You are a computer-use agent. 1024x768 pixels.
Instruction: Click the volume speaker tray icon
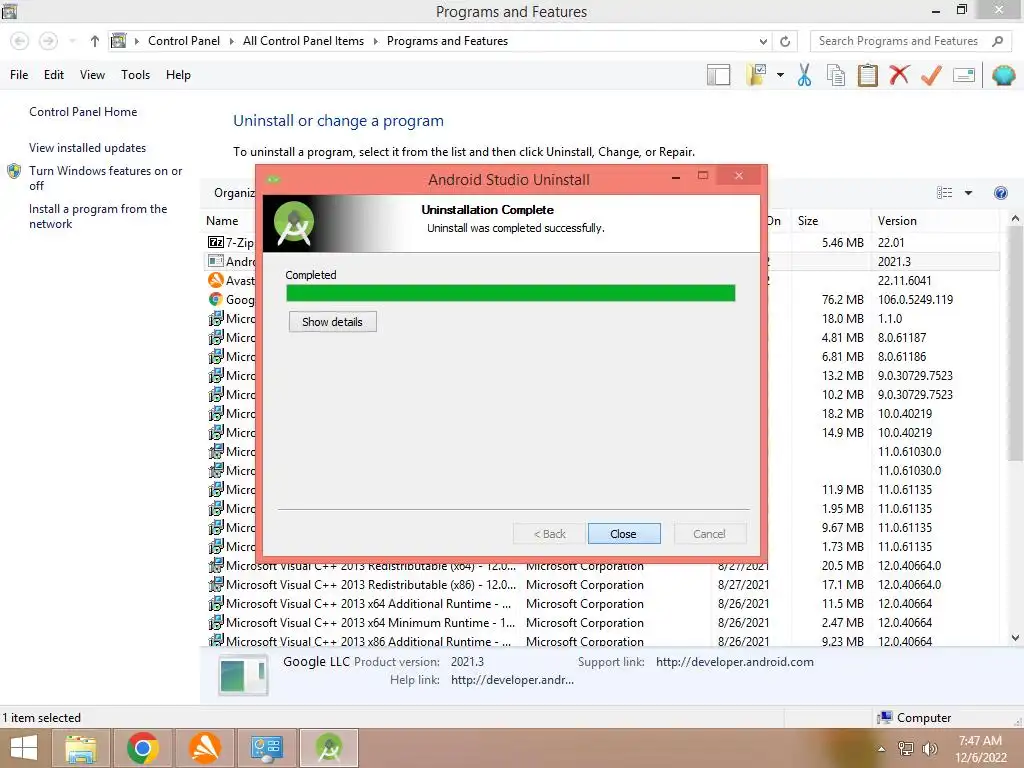(x=930, y=749)
